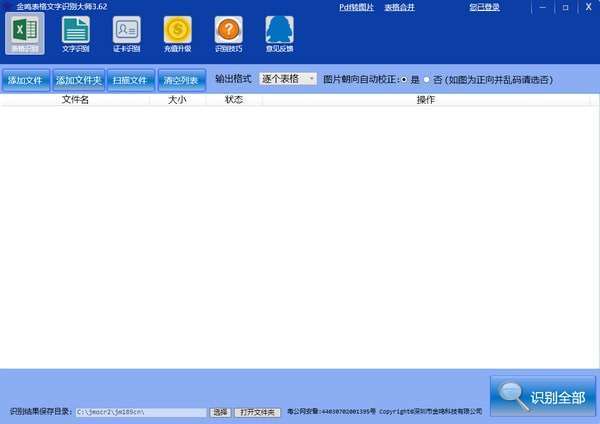
Task: Click the save directory path field
Action: [x=141, y=412]
